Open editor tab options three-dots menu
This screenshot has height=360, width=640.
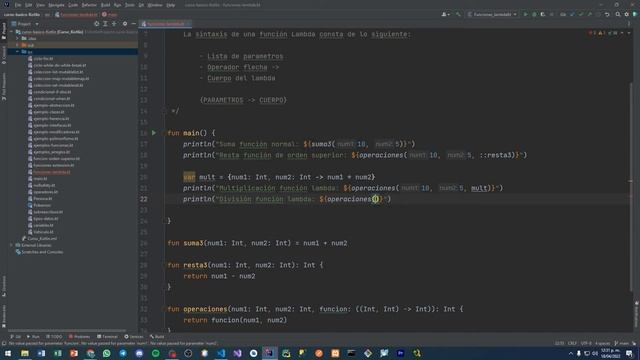(x=629, y=24)
